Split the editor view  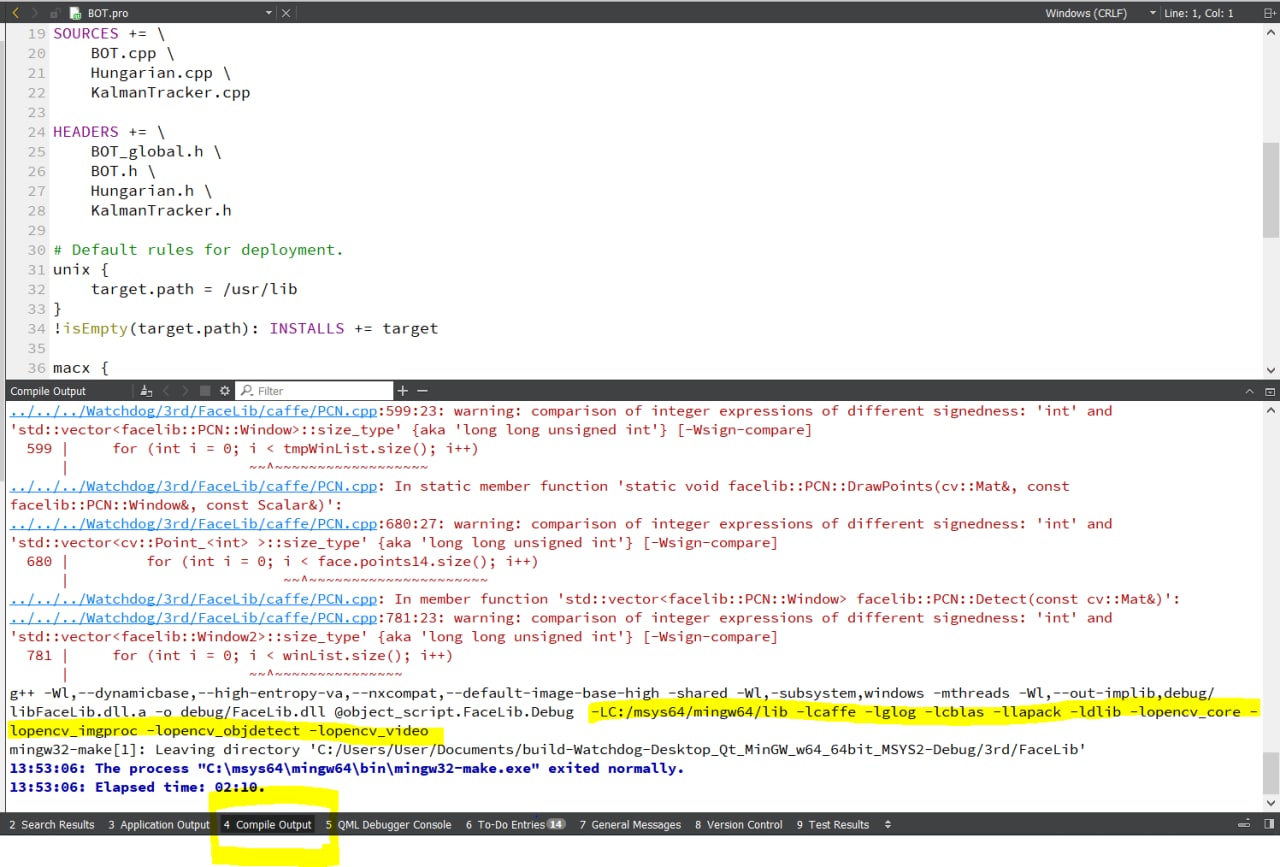click(x=1270, y=13)
